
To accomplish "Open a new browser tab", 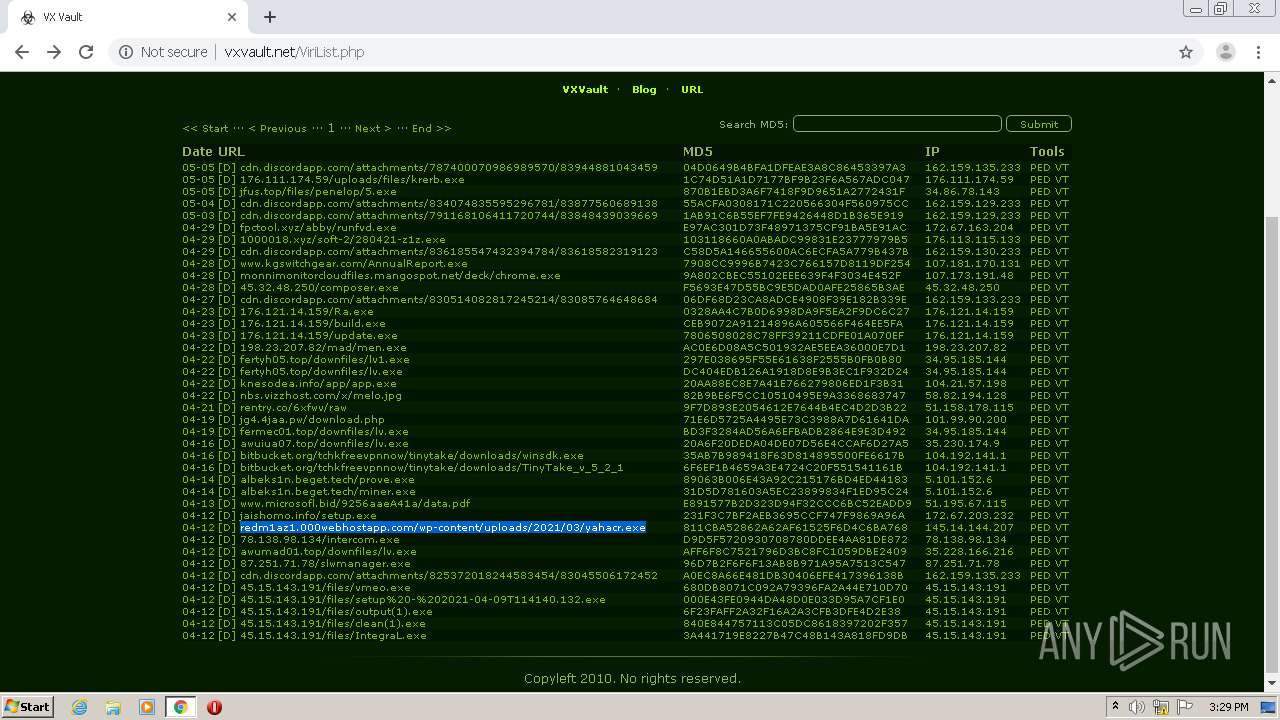I will tap(269, 17).
